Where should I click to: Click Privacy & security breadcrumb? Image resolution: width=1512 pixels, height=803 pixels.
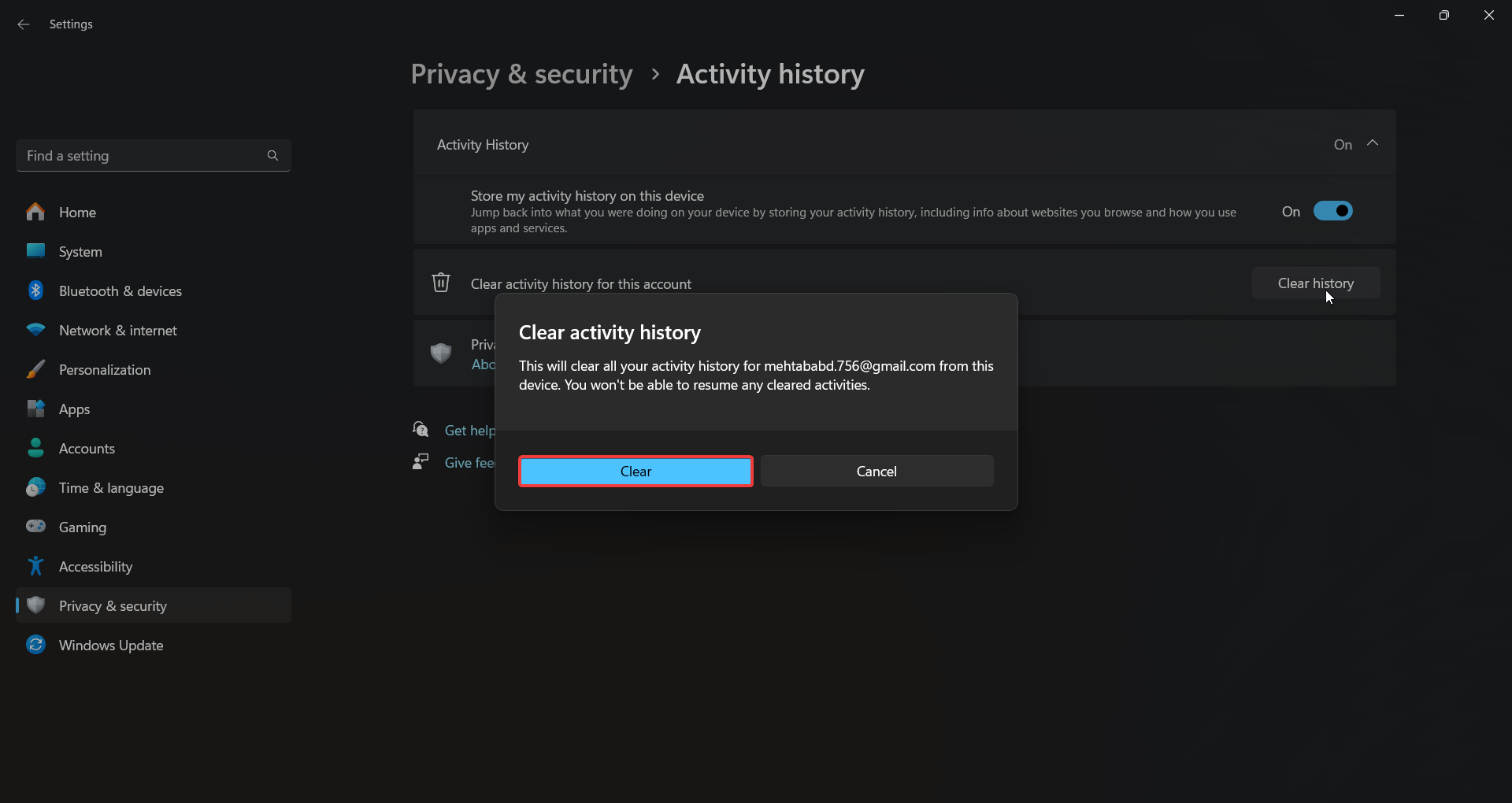tap(521, 74)
